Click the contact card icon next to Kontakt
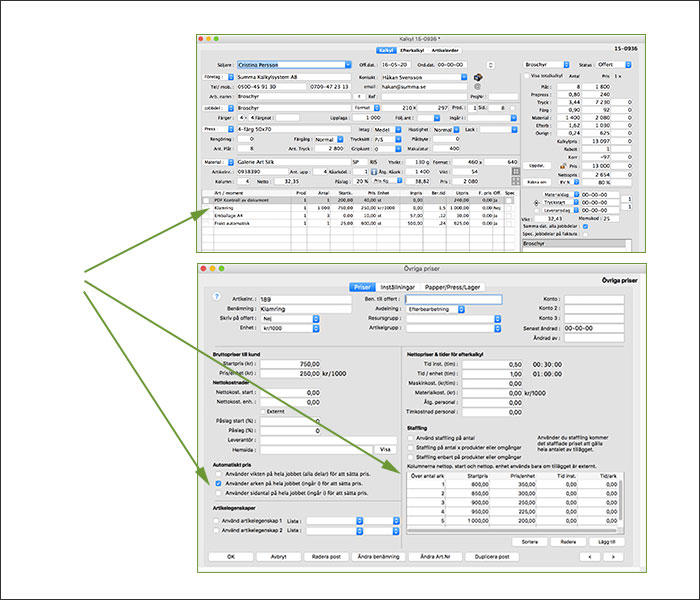Screen dimensions: 700x600 click(x=478, y=77)
